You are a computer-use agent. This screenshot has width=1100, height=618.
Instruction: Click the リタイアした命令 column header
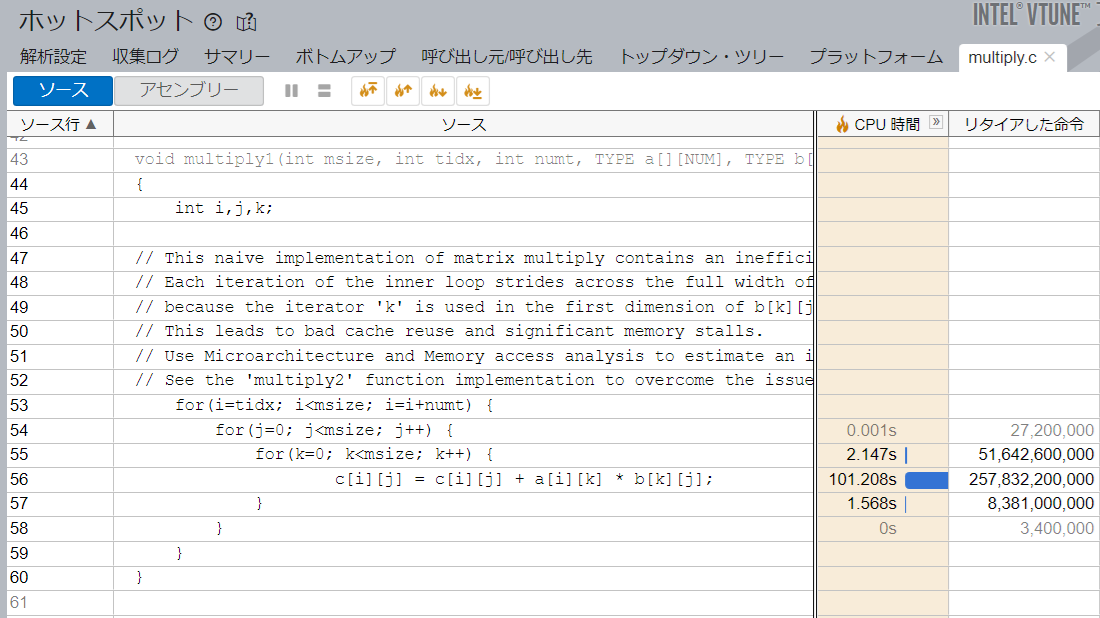(1023, 124)
